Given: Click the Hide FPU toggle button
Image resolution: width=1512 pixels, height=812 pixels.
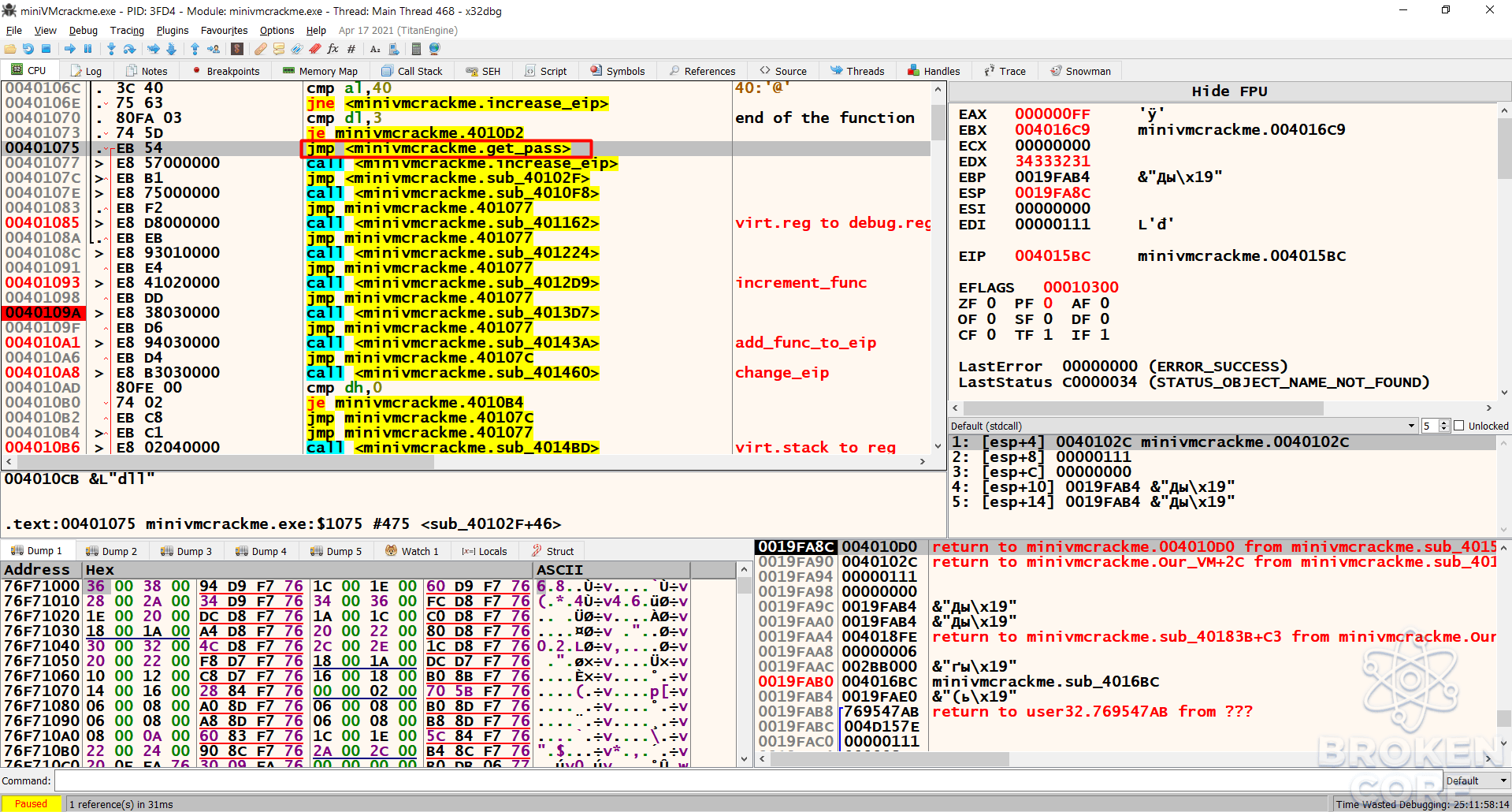Looking at the screenshot, I should tap(1229, 91).
